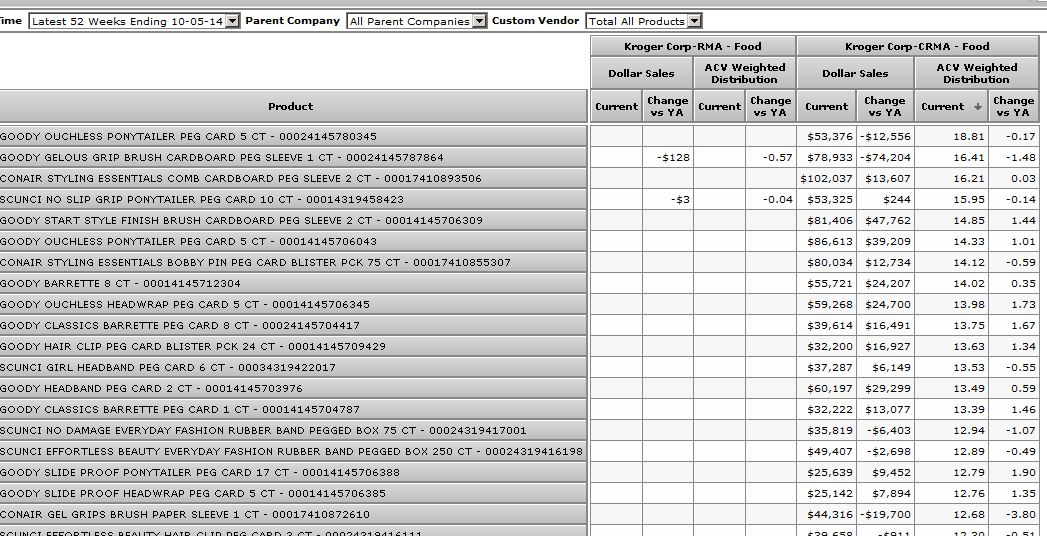Click the Scunci No Slip Grip Ponytailer row
The width and height of the screenshot is (1047, 536).
[x=202, y=199]
